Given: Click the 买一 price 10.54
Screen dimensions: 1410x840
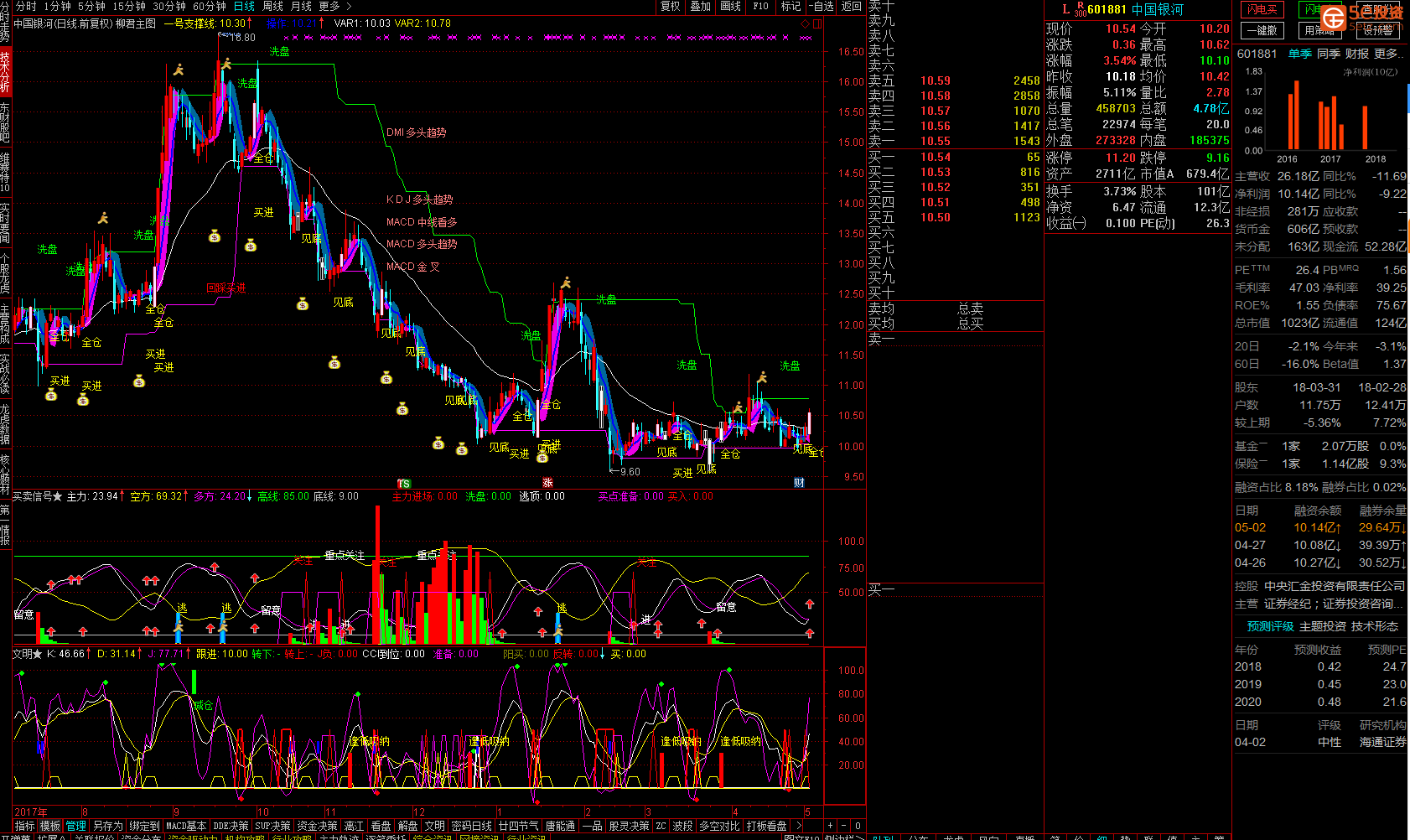Looking at the screenshot, I should tap(936, 157).
